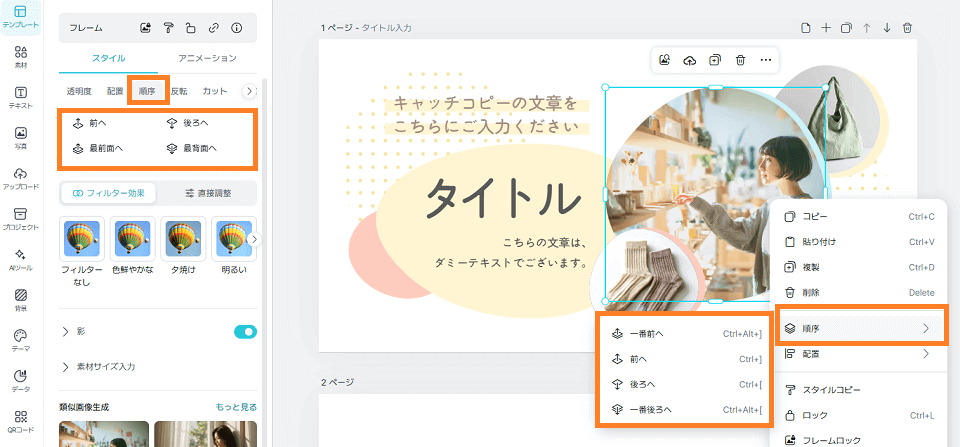The height and width of the screenshot is (447, 960).
Task: Open the アップロード sidebar panel
Action: (21, 178)
